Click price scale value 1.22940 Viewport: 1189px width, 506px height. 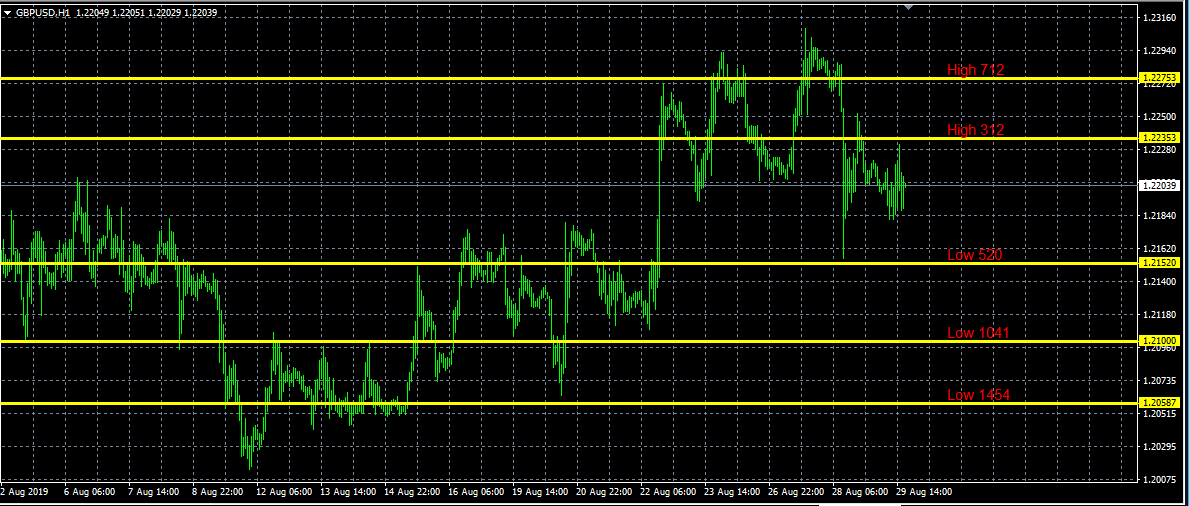pos(1159,51)
